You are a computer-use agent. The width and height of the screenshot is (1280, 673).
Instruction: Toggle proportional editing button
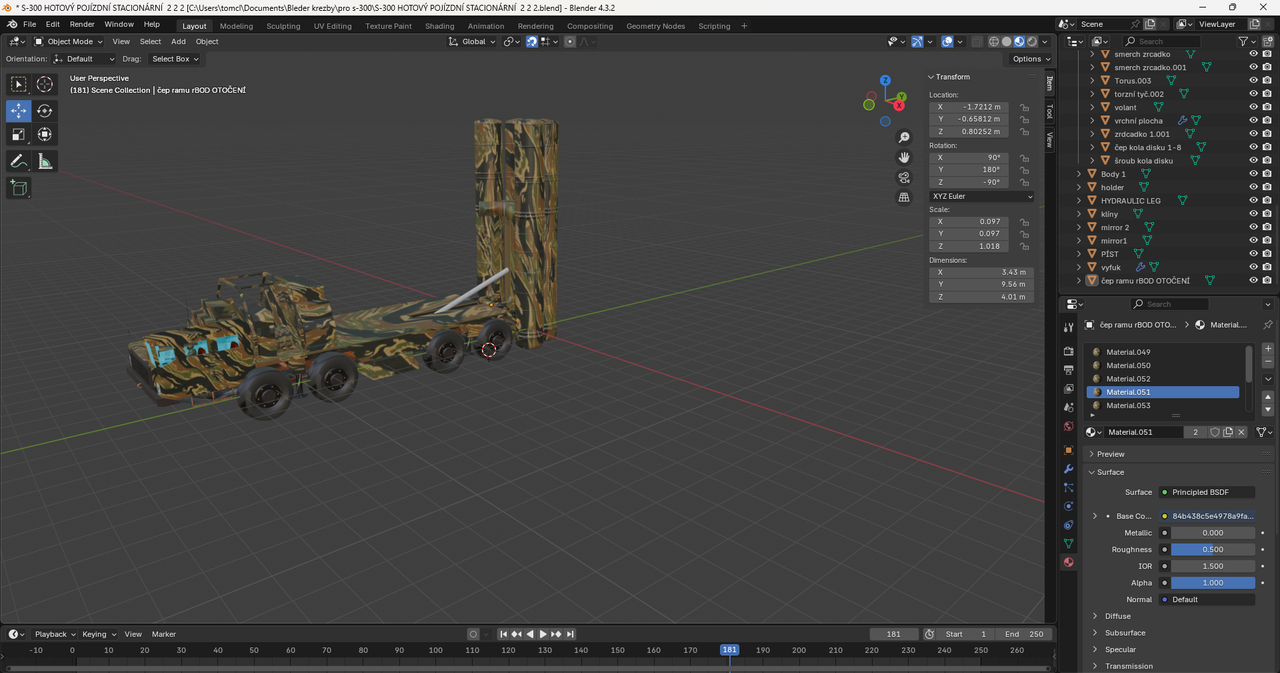coord(570,41)
